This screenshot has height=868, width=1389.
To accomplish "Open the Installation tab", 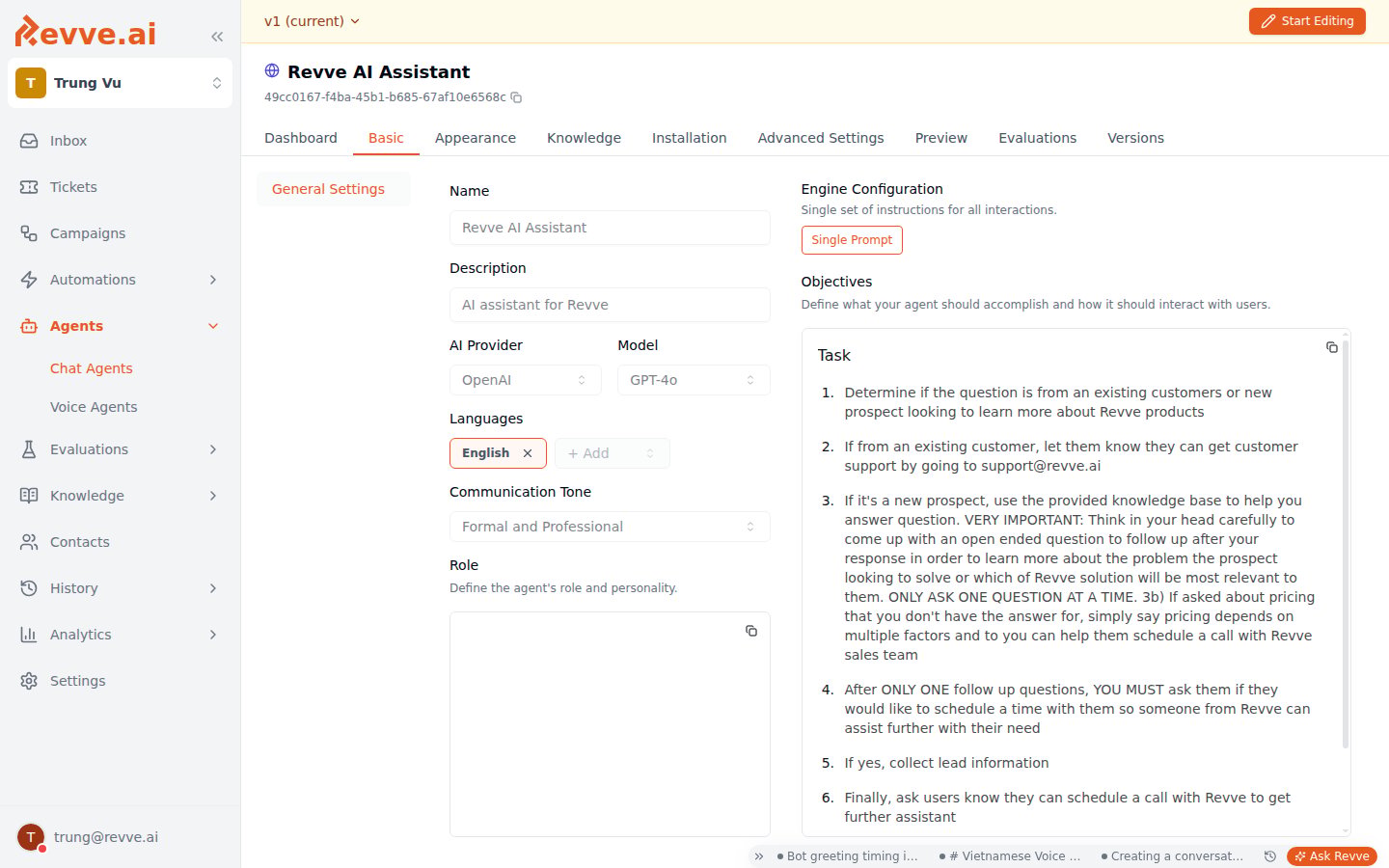I will coord(690,138).
